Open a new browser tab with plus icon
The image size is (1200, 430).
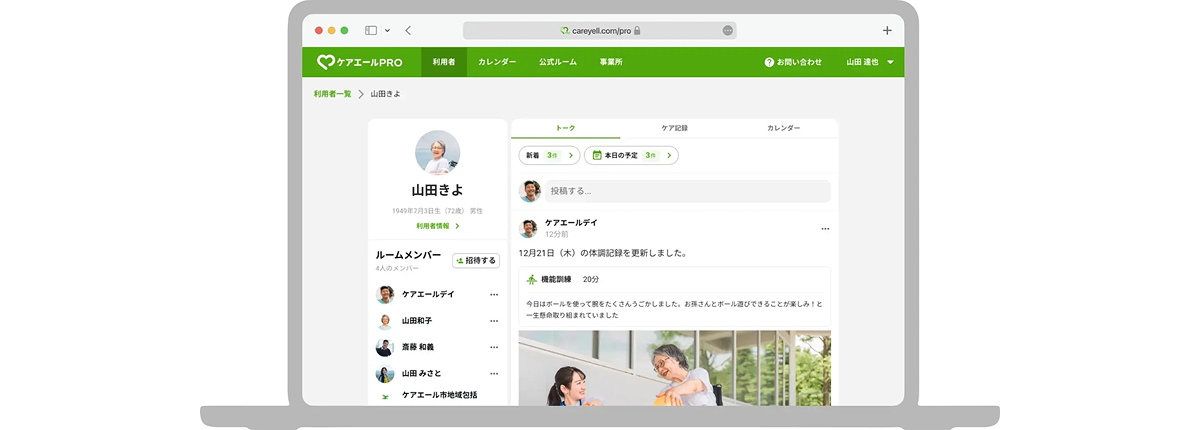[x=887, y=31]
